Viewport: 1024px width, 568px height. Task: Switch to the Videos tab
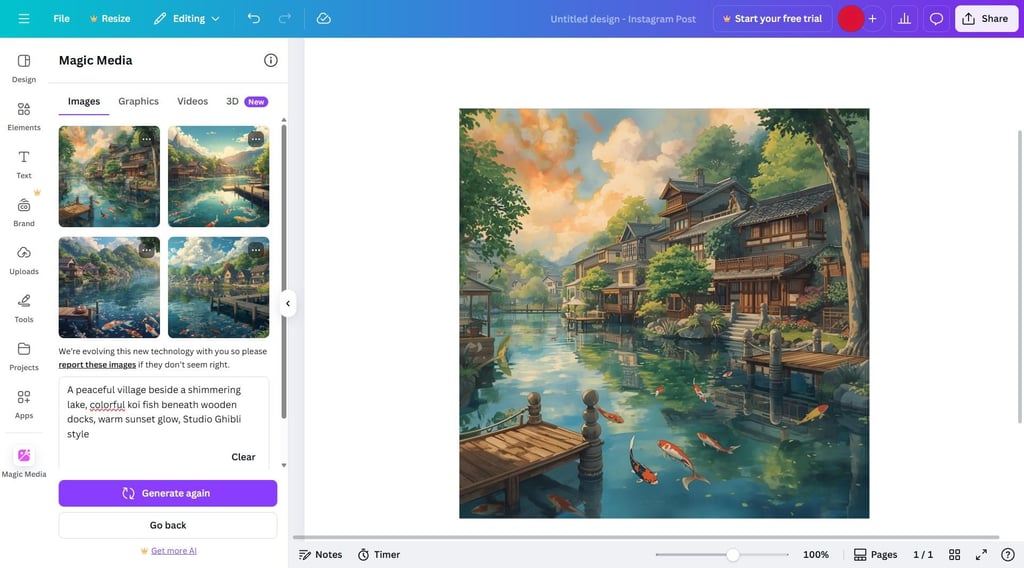193,101
